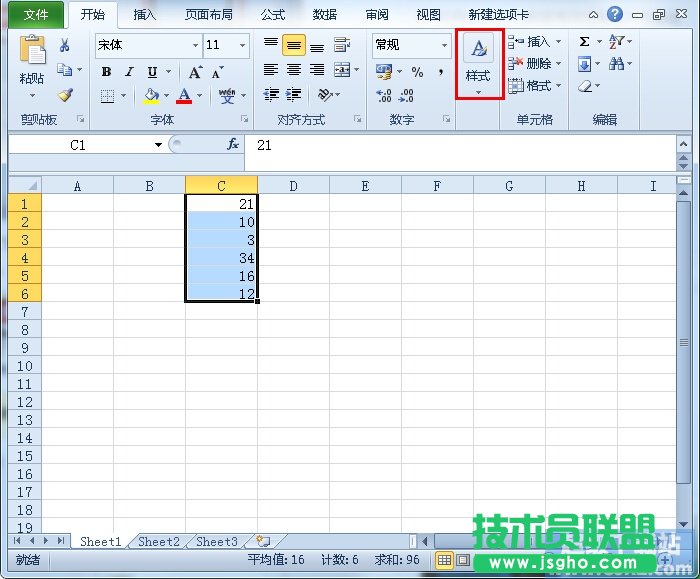This screenshot has height=579, width=700.
Task: Increase font size with large A
Action: coord(195,72)
